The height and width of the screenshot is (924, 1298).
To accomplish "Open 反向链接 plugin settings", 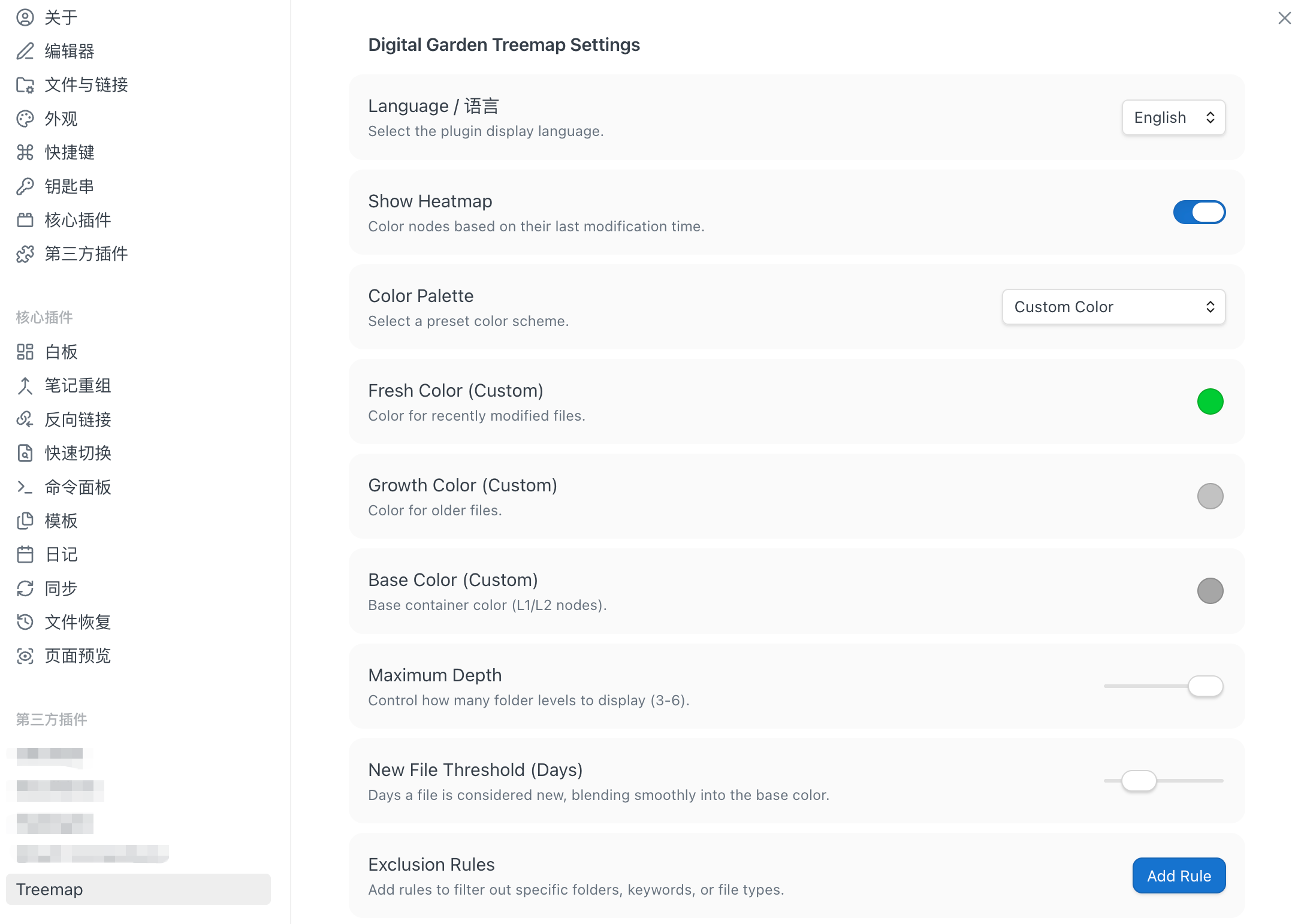I will (138, 419).
